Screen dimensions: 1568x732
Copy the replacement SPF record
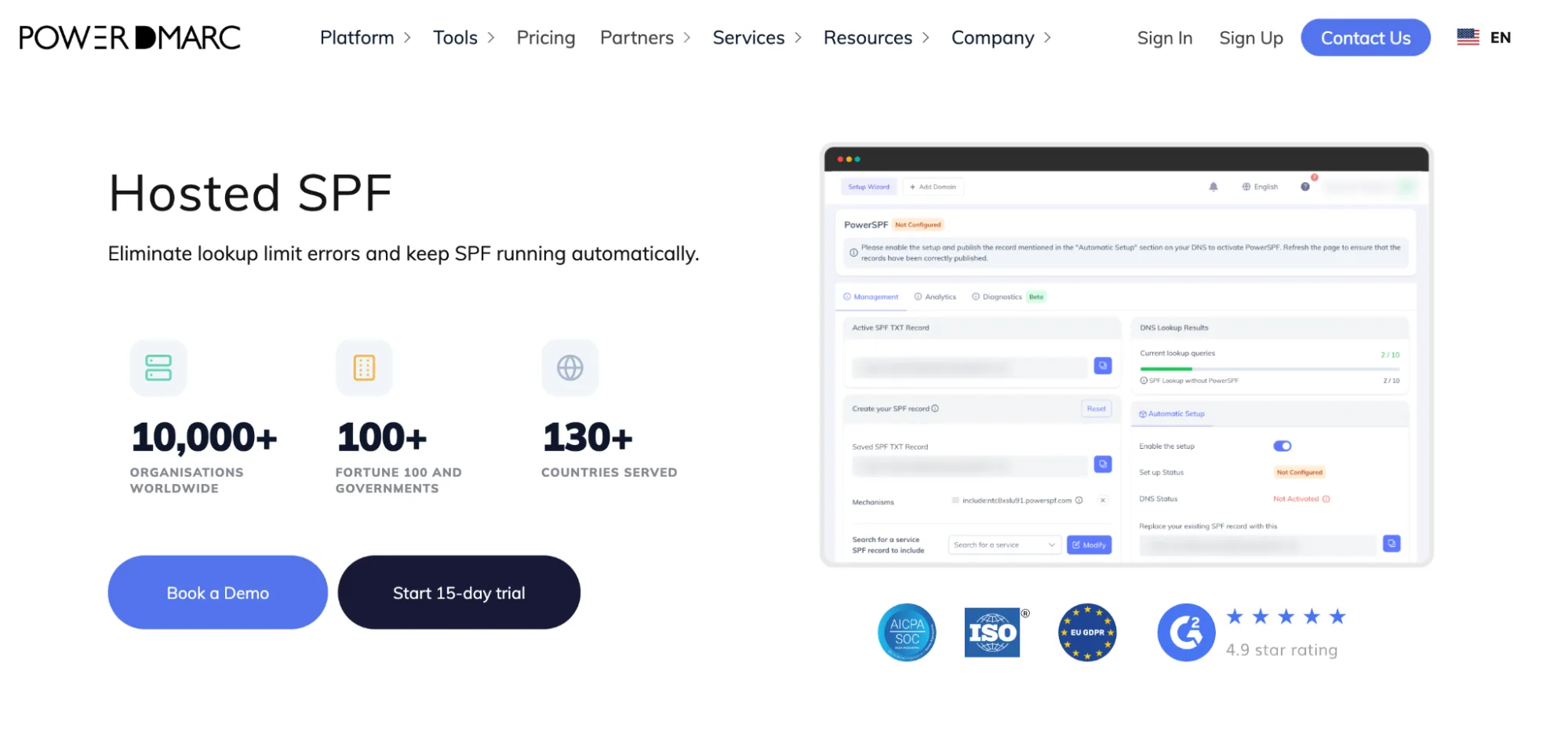[x=1392, y=544]
